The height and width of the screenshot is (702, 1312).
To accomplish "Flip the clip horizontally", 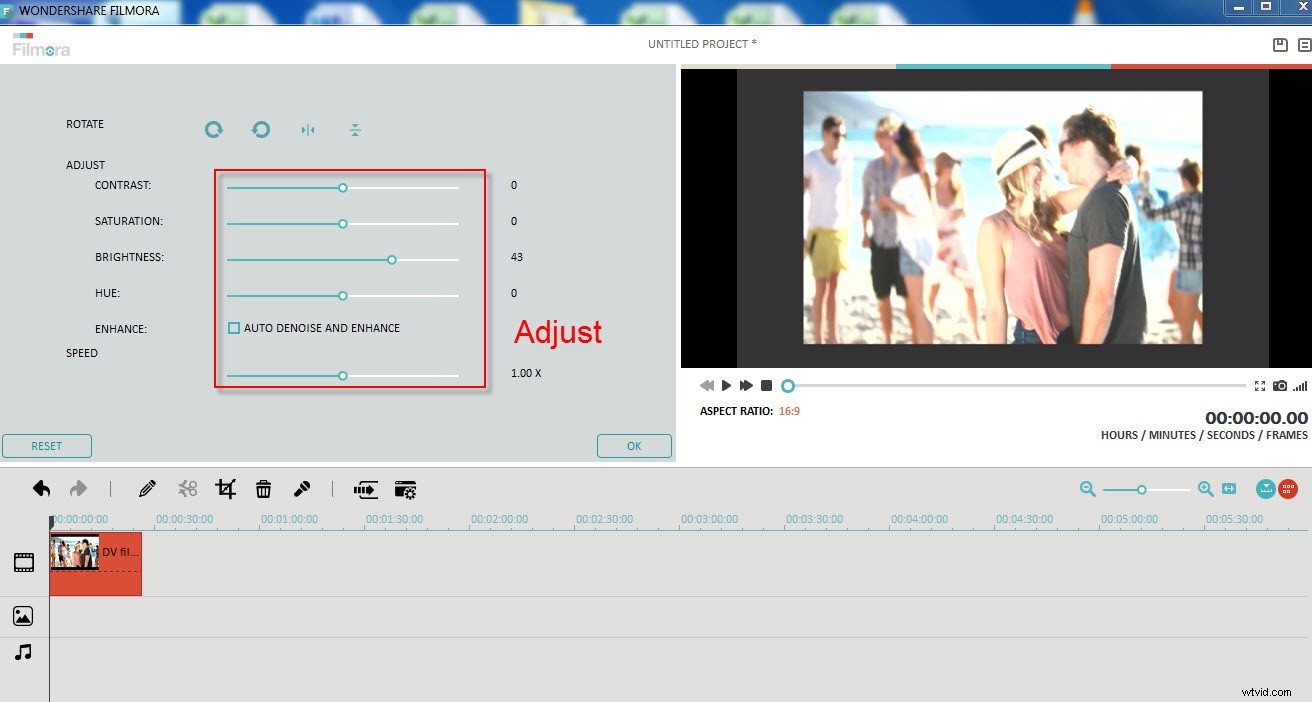I will pyautogui.click(x=307, y=130).
